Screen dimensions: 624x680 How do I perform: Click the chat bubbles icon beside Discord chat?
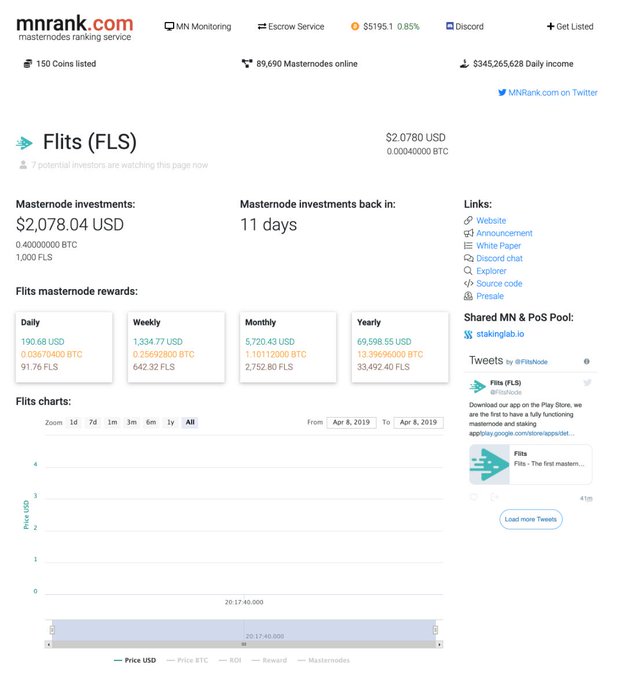468,258
